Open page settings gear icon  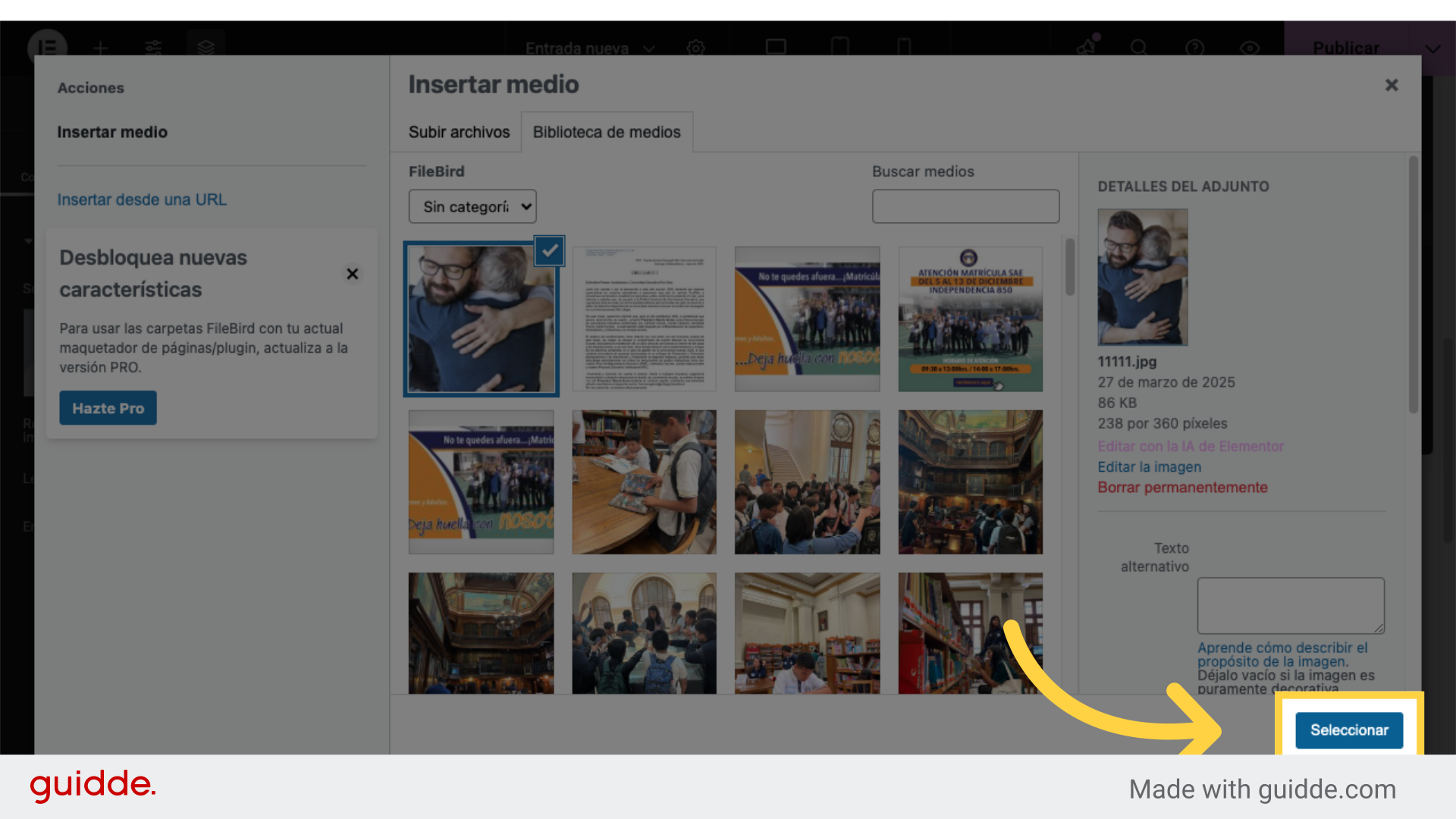tap(695, 48)
